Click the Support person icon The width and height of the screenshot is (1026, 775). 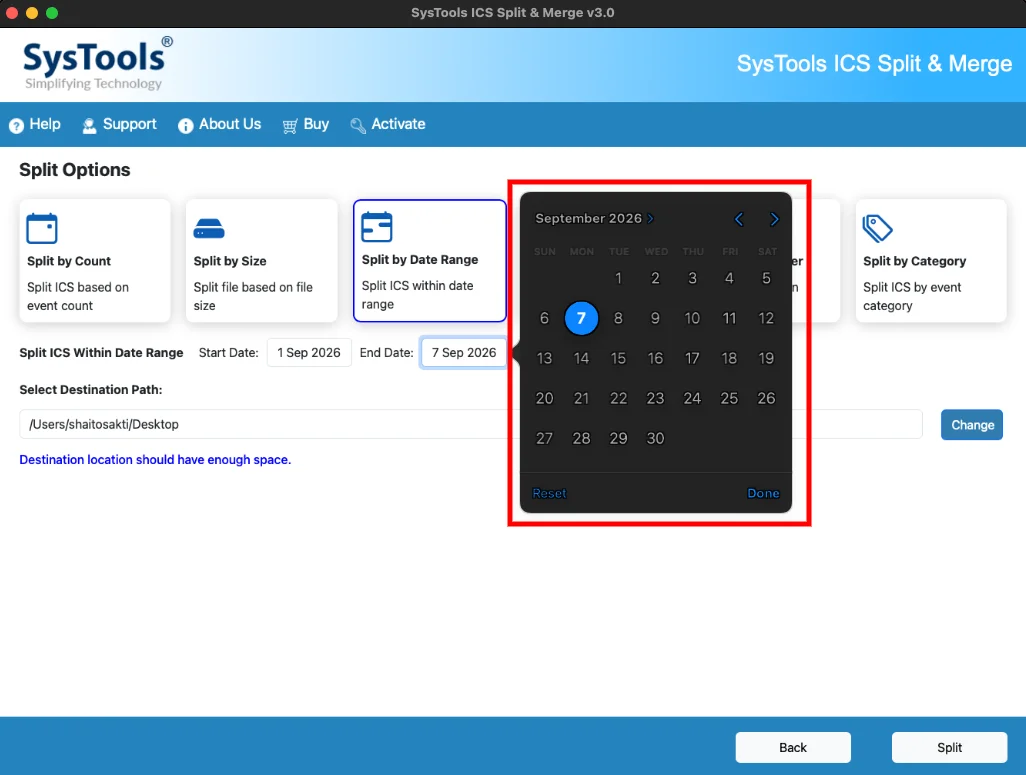[89, 125]
